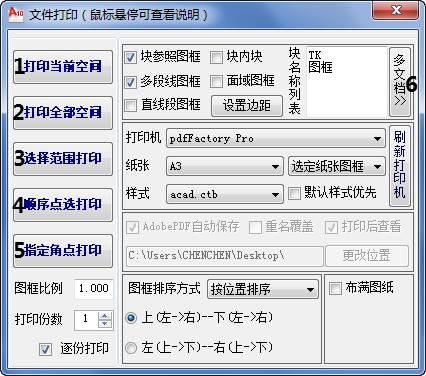Open the 打印机 pdfFactory Pro dropdown

276,138
